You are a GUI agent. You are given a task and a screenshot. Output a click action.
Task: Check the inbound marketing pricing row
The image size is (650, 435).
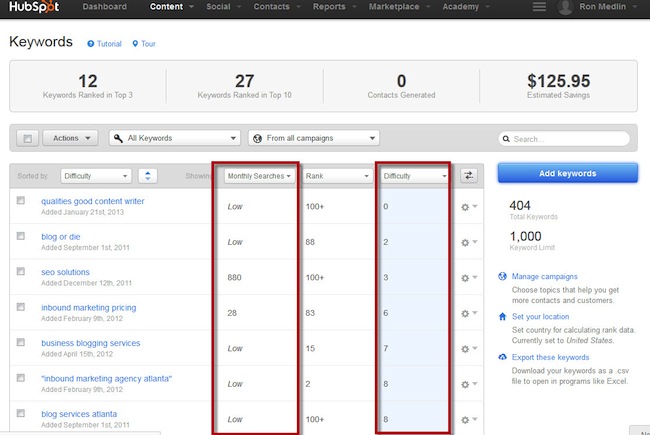click(21, 307)
